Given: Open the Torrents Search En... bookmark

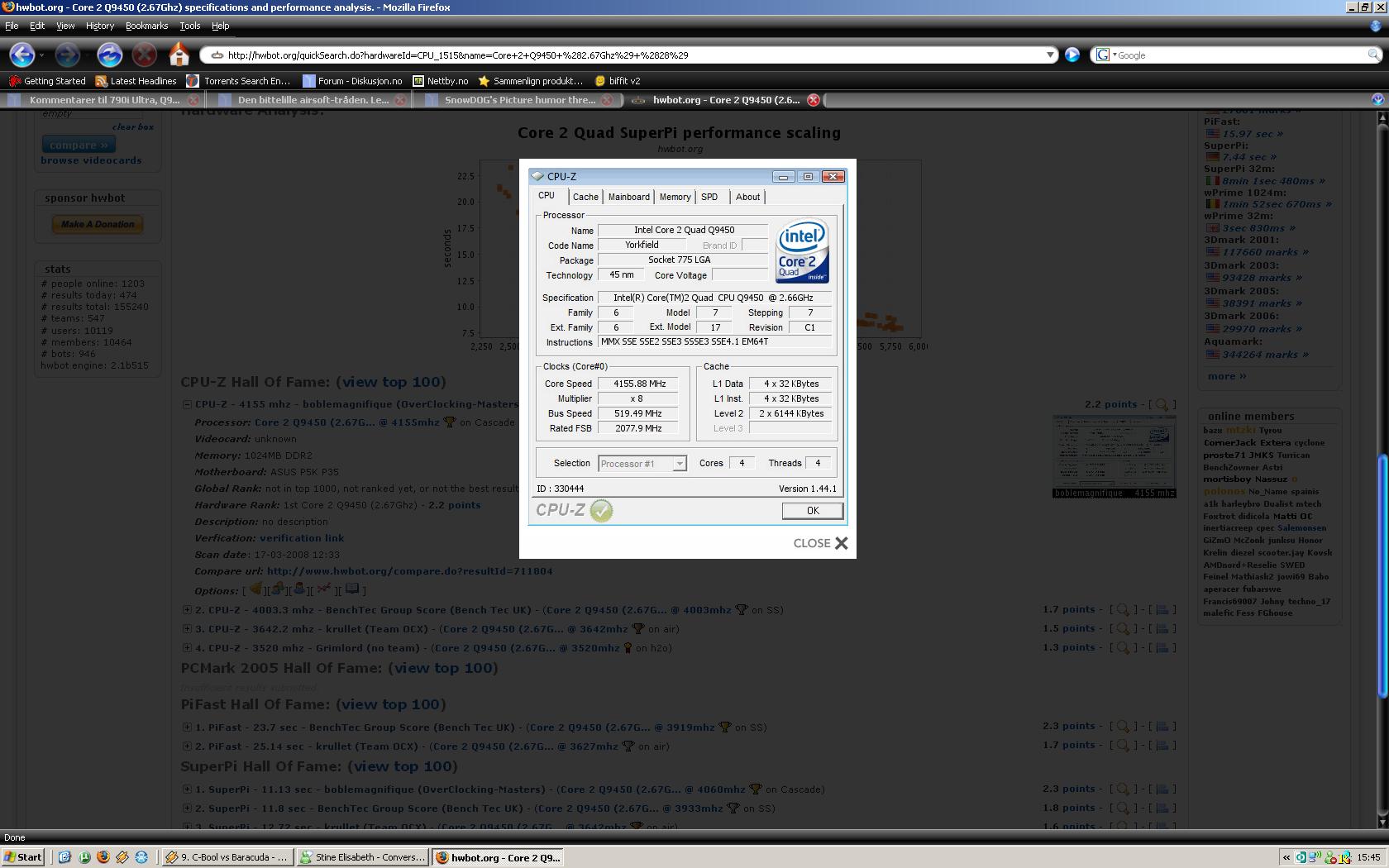Looking at the screenshot, I should click(238, 81).
